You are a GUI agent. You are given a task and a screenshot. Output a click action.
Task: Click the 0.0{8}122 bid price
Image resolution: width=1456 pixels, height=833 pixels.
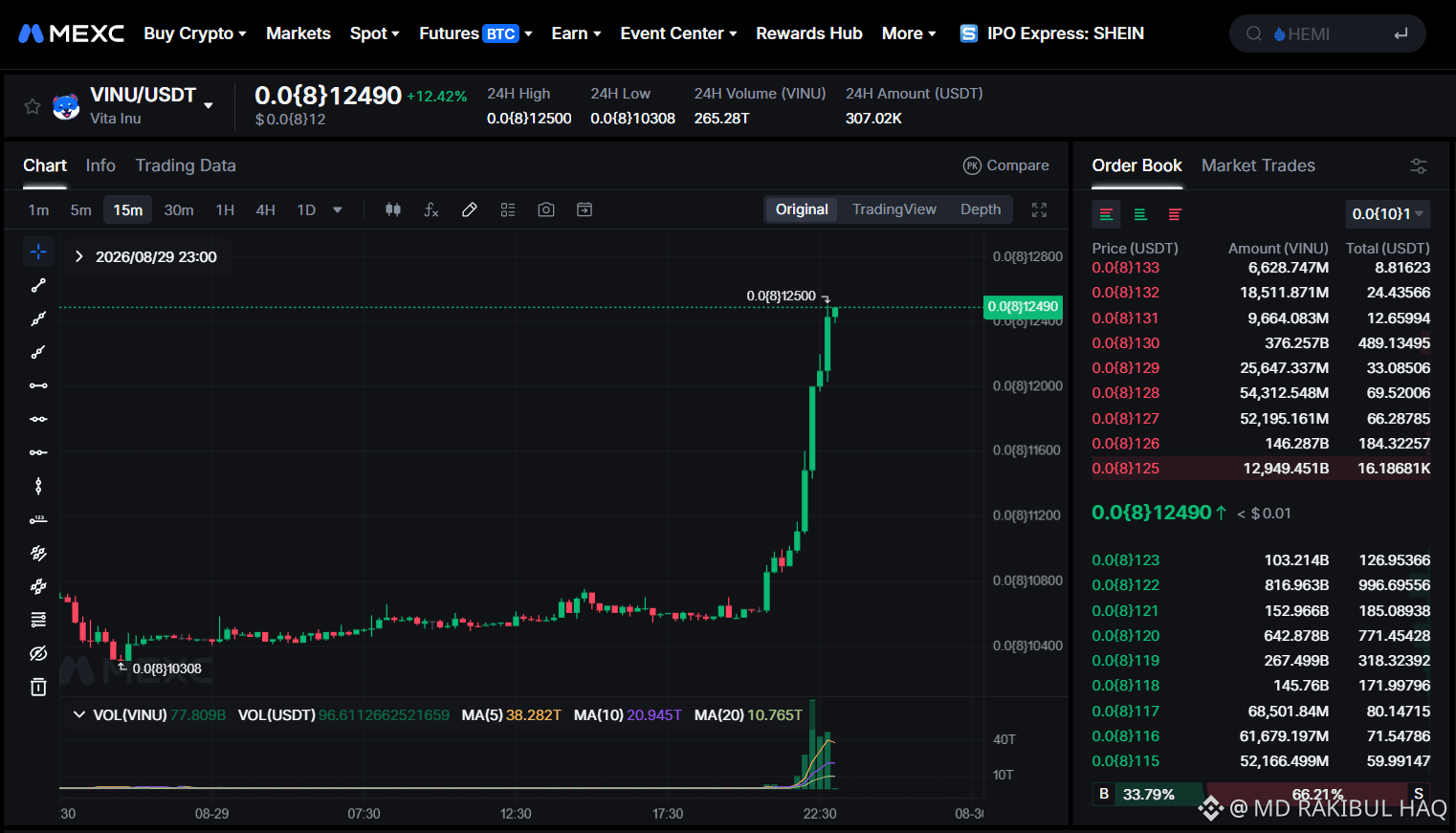tap(1126, 585)
